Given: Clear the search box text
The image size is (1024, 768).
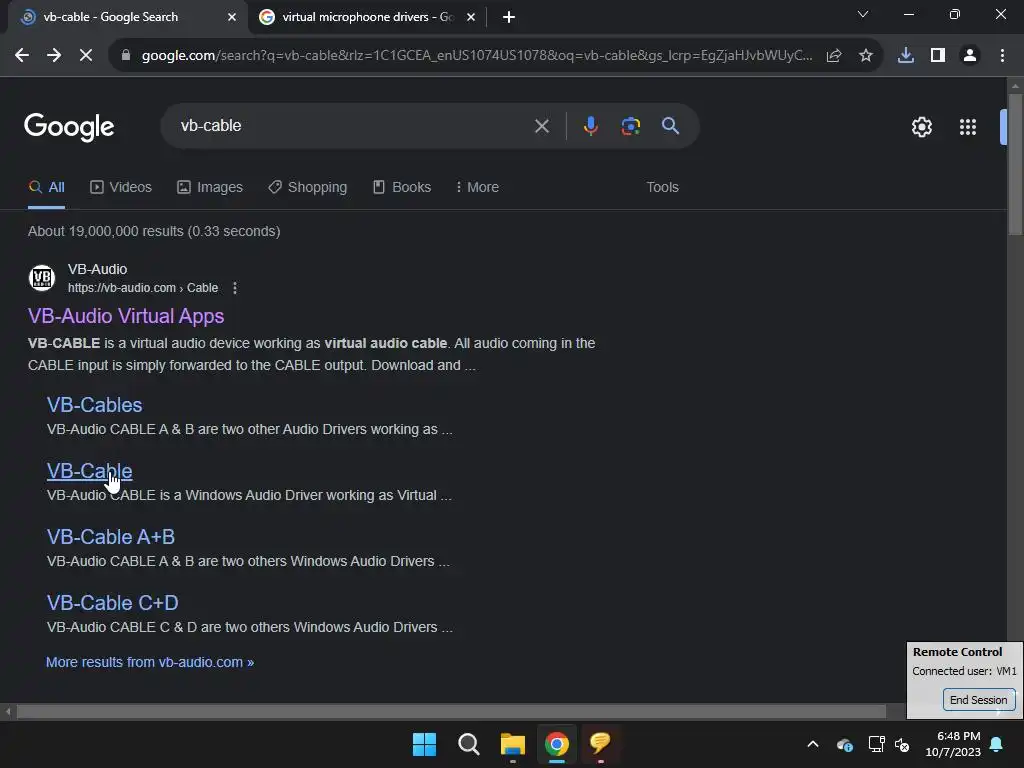Looking at the screenshot, I should click(x=541, y=126).
